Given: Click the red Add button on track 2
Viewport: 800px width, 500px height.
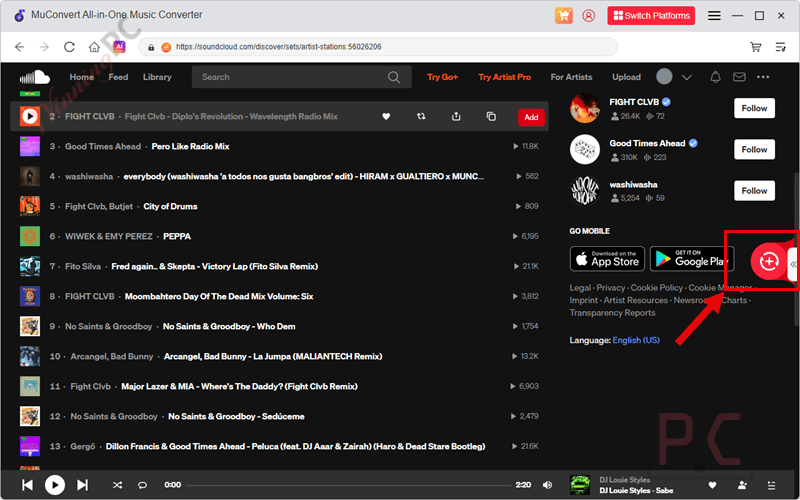Looking at the screenshot, I should click(x=531, y=117).
